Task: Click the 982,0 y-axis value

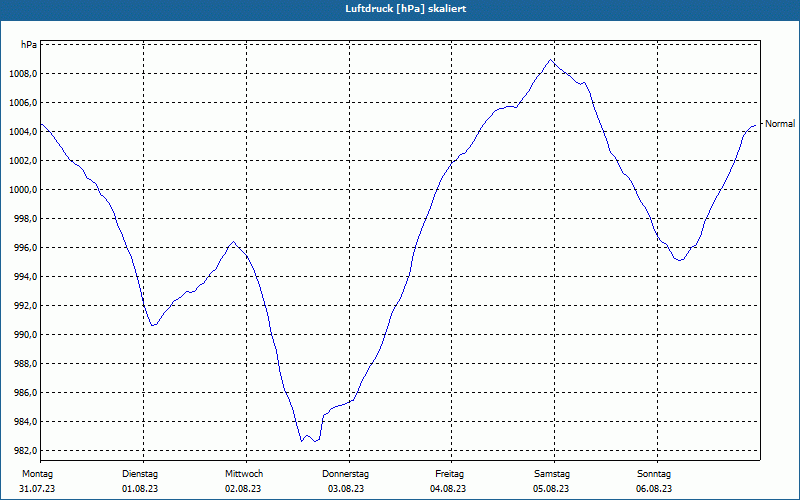Action: click(x=25, y=451)
